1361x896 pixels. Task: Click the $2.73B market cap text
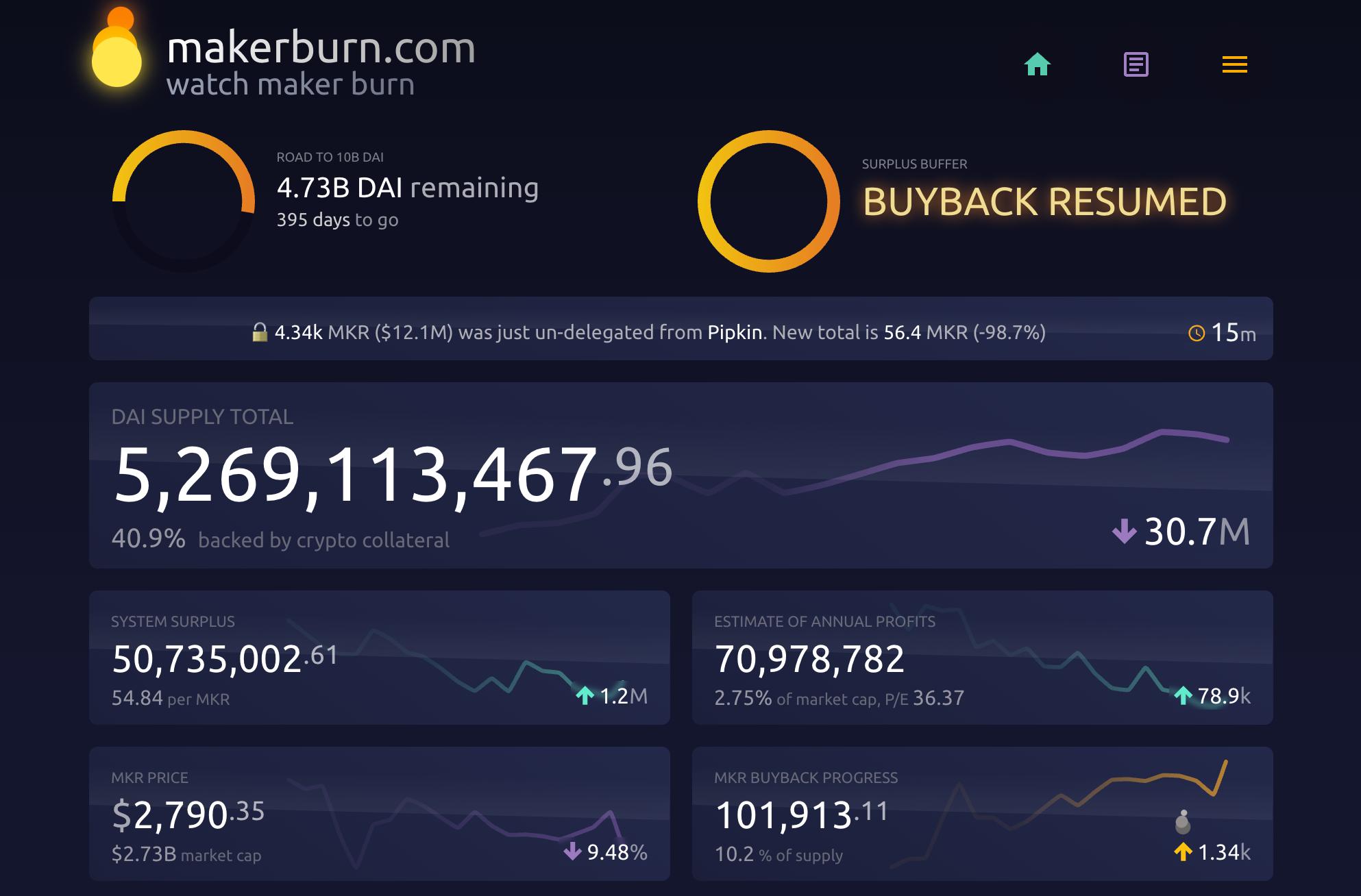tap(186, 854)
